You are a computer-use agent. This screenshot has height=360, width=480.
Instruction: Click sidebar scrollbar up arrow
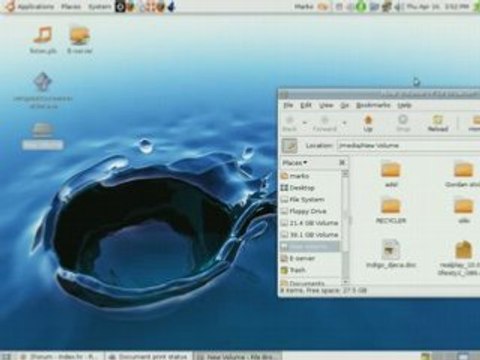[x=345, y=173]
